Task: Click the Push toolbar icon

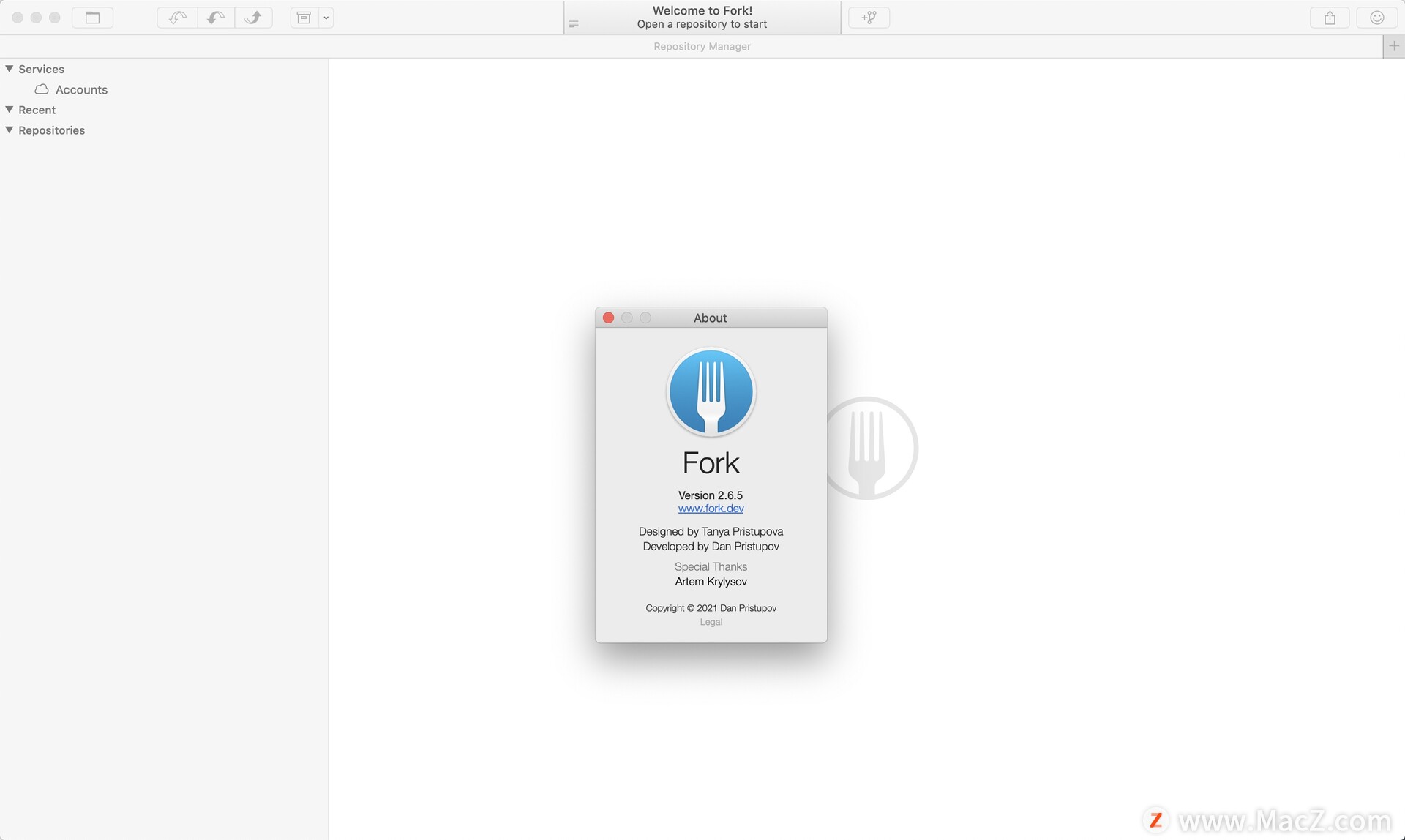Action: [253, 18]
